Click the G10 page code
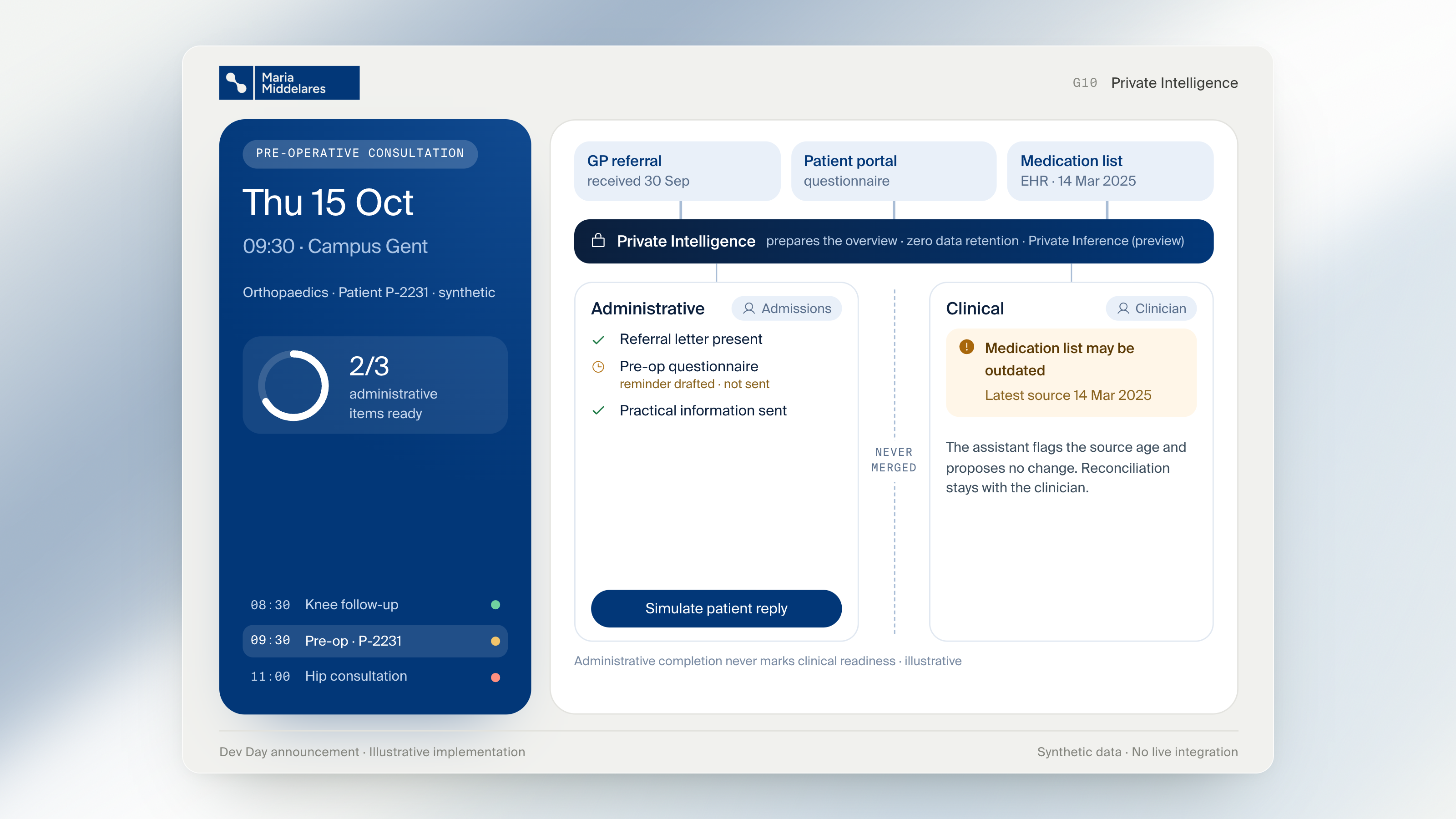The width and height of the screenshot is (1456, 819). pos(1085,83)
